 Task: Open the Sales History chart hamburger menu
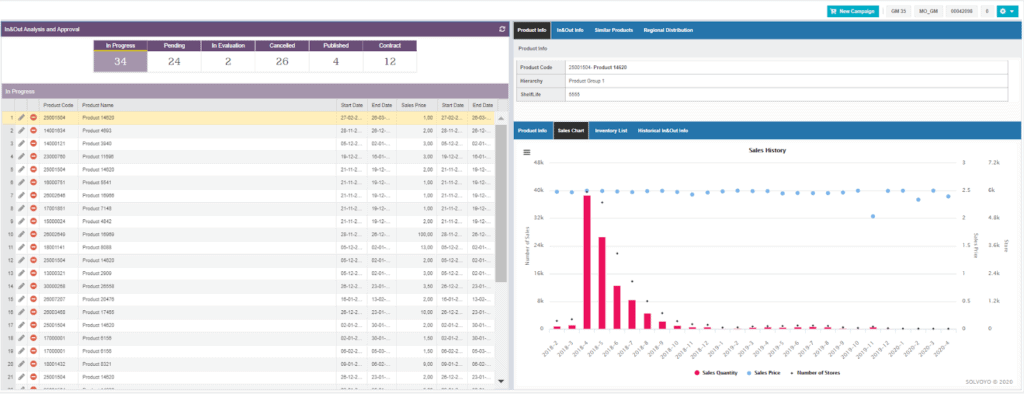pos(526,152)
